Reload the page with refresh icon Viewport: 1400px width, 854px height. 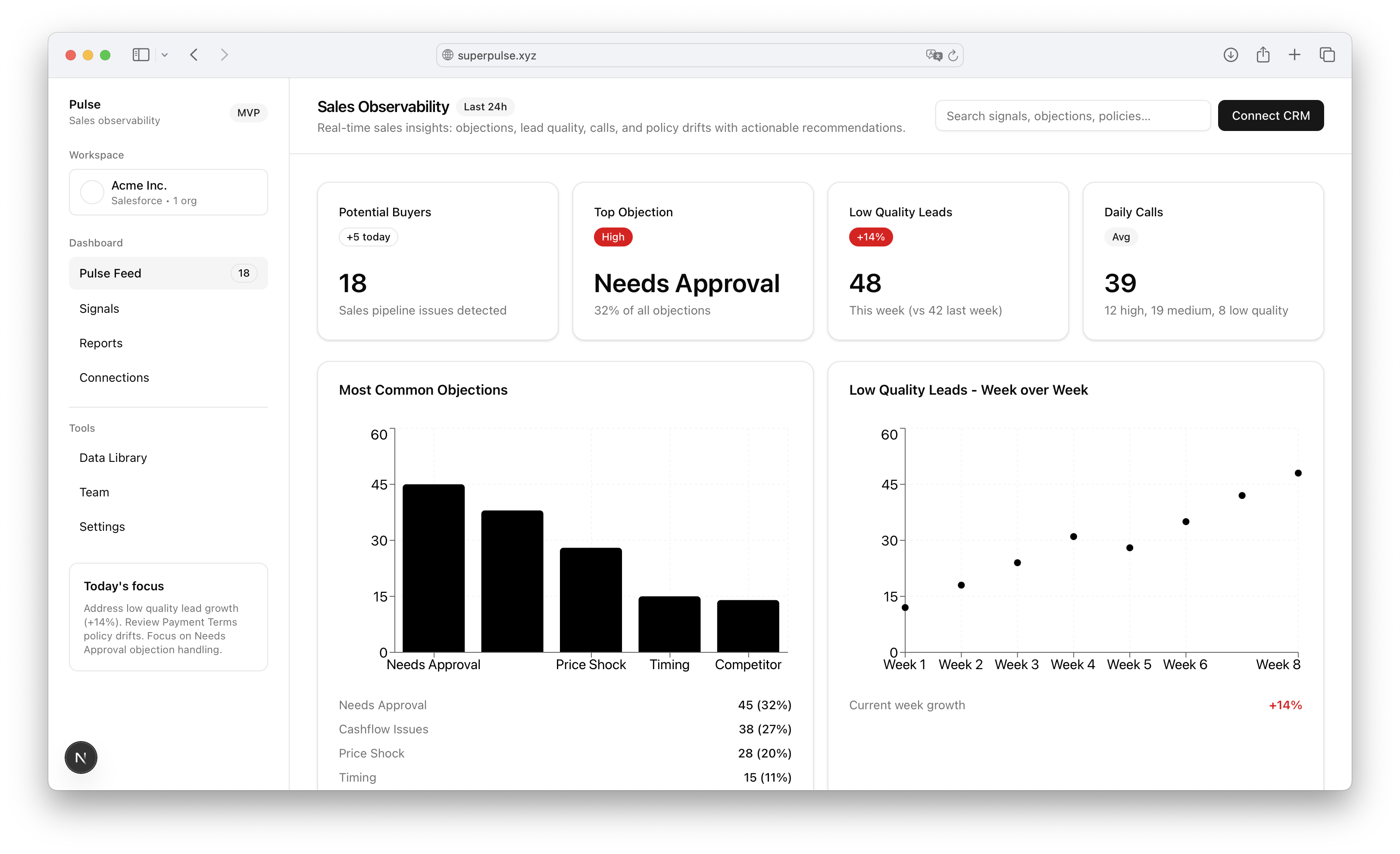953,55
